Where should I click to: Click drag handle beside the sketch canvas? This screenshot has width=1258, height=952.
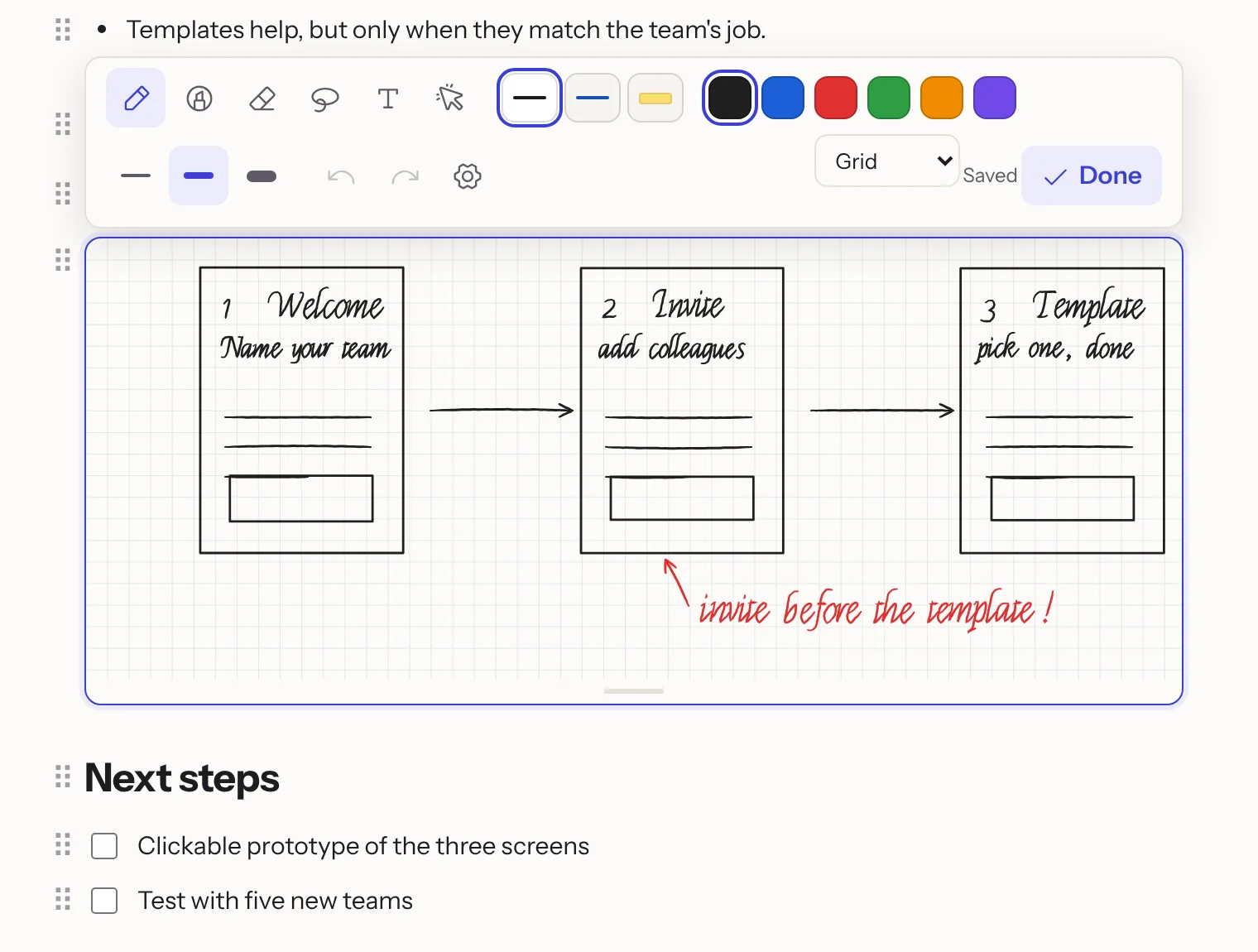point(63,260)
